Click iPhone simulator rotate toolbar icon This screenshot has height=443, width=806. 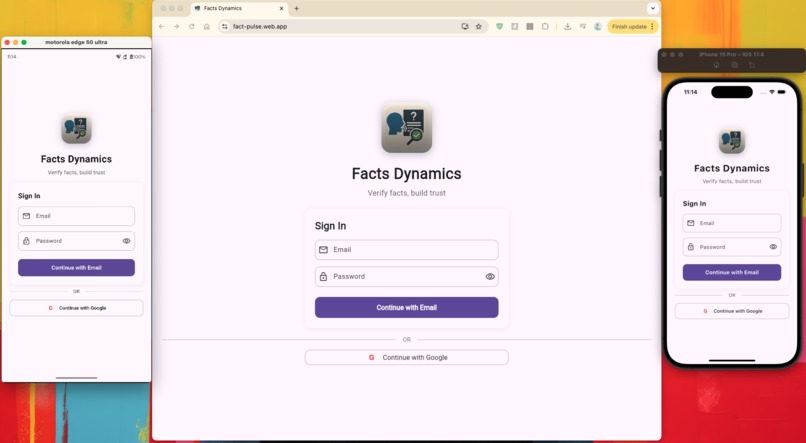click(752, 65)
